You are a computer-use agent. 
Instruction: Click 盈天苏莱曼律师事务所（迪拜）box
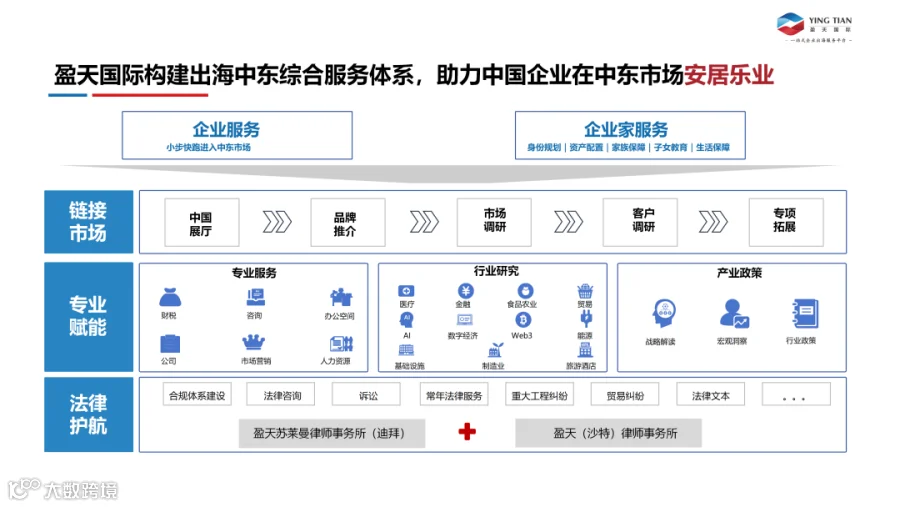coord(332,433)
